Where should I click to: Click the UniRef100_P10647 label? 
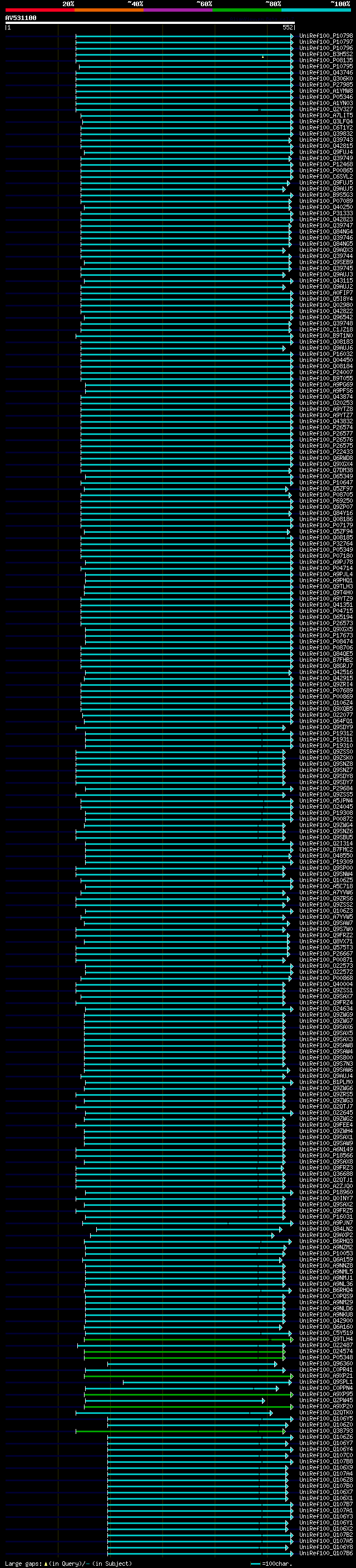(326, 482)
